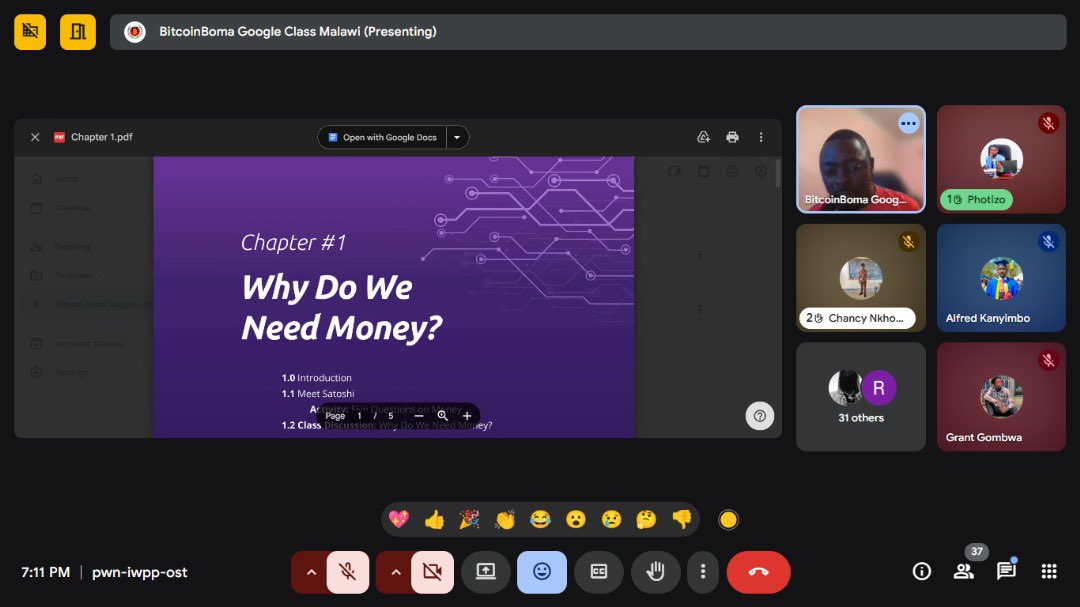Click the Chapter 1.pdf file name
The image size is (1080, 607).
pos(101,137)
